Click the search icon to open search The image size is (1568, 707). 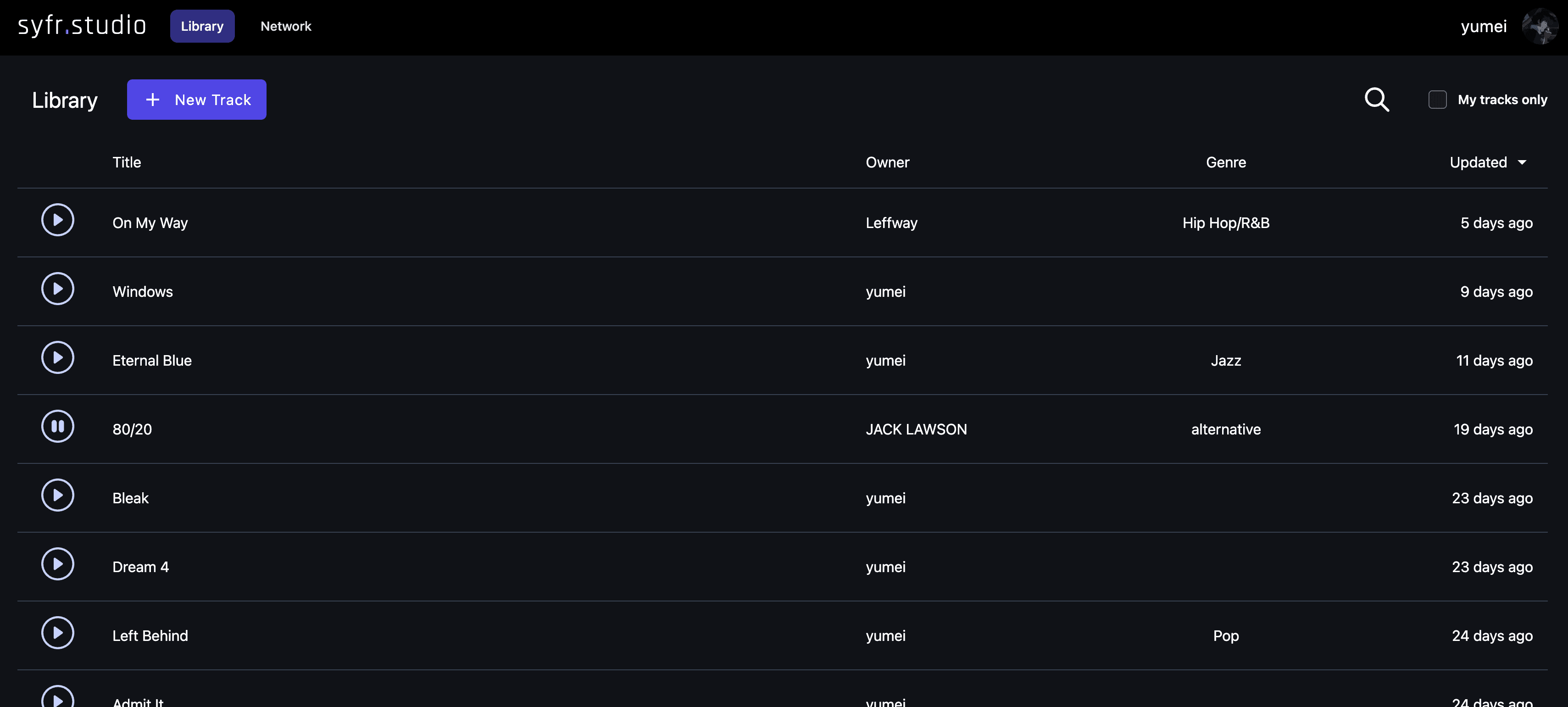(x=1377, y=99)
